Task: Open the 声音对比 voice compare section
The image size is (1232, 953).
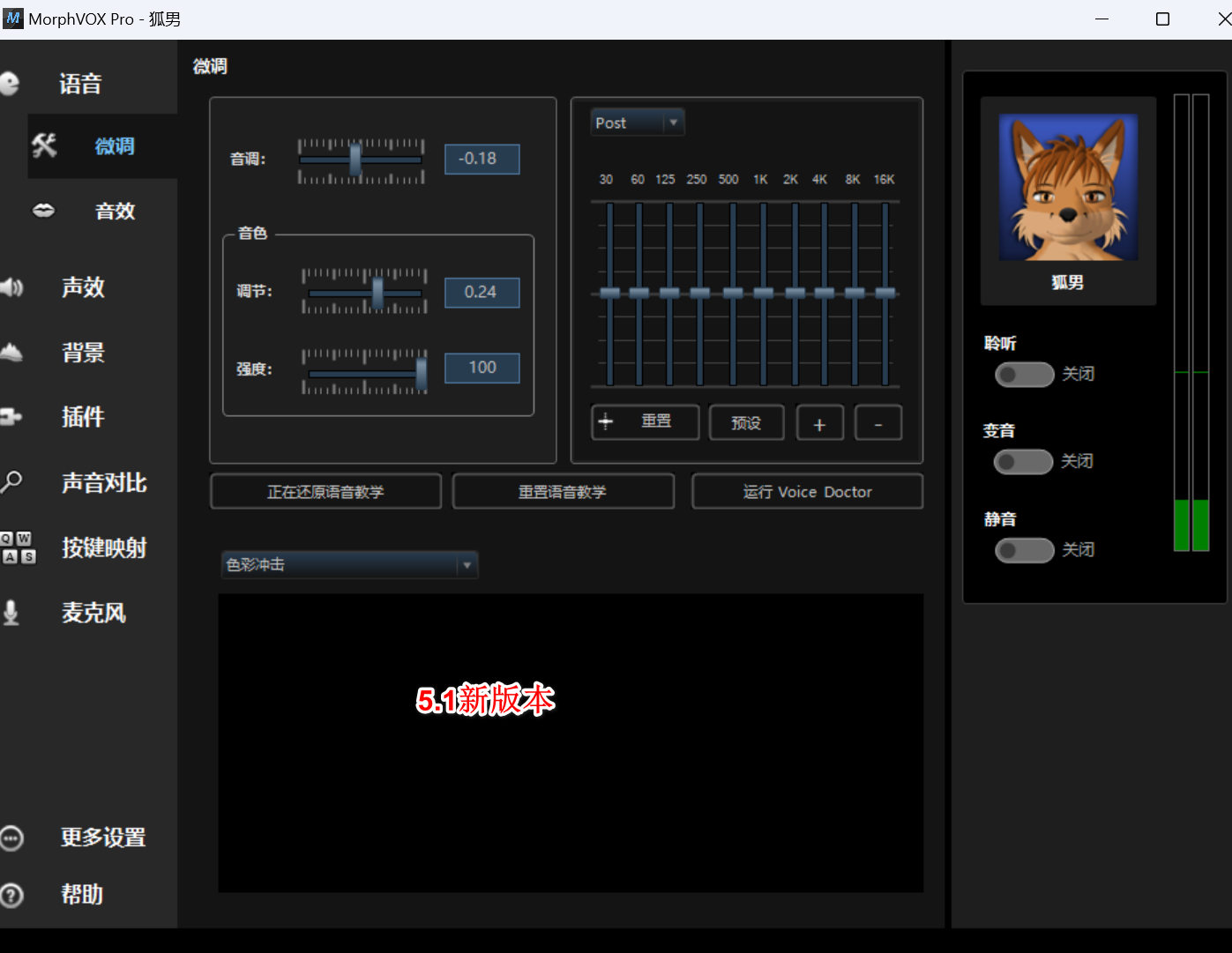Action: (x=104, y=482)
